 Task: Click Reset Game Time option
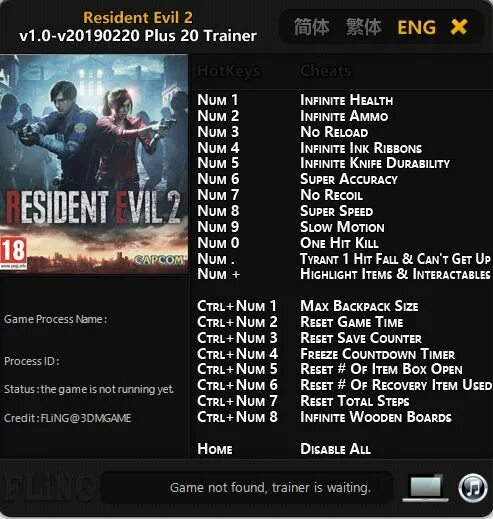[352, 322]
